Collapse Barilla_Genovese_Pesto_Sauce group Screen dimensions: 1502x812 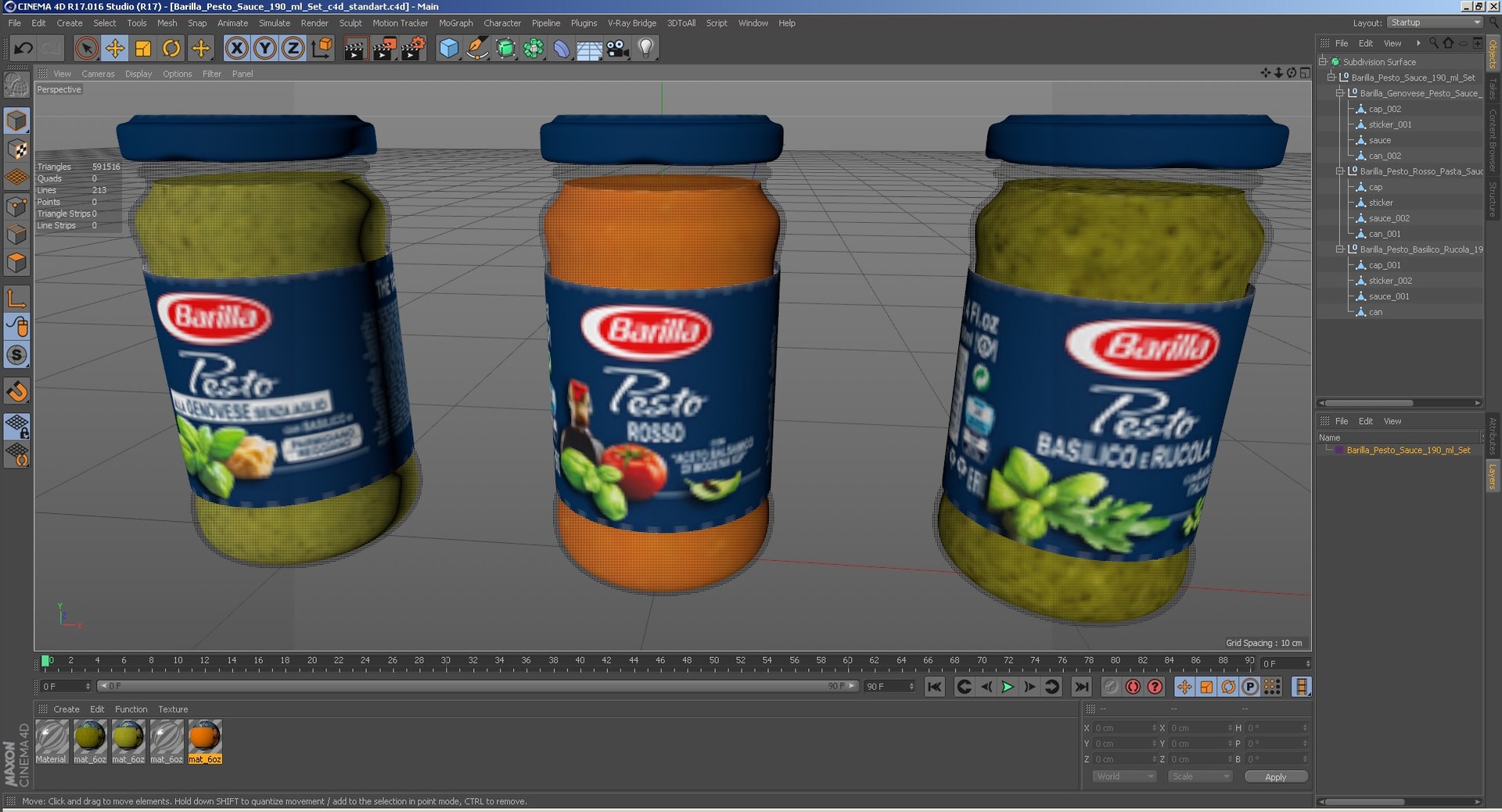pos(1339,93)
